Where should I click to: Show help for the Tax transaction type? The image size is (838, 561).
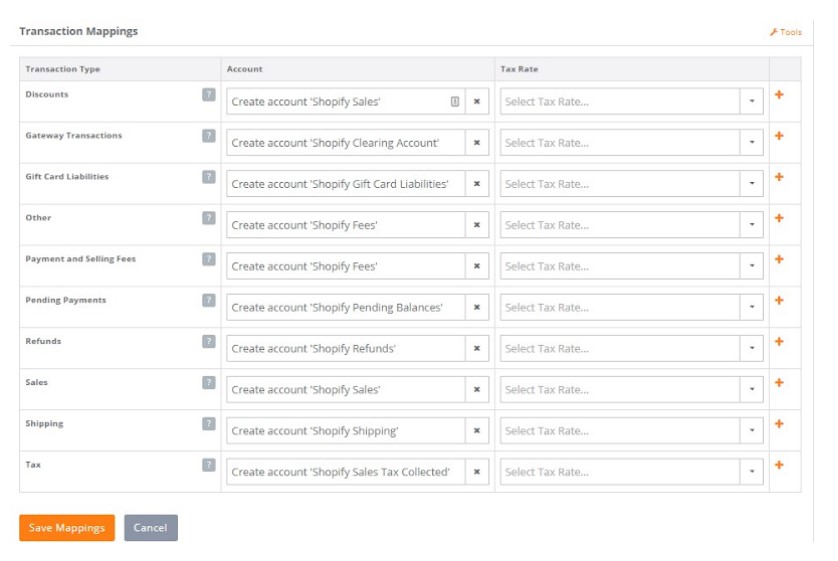pyautogui.click(x=208, y=465)
